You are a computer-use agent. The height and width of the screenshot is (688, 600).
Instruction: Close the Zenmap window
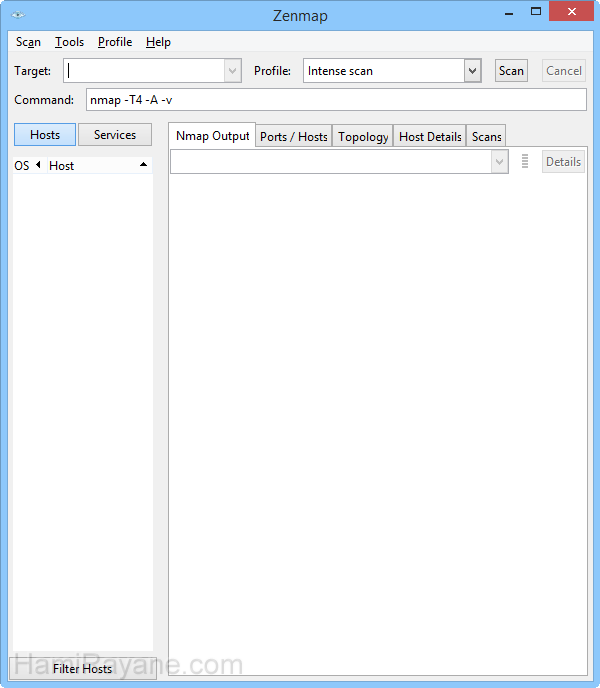click(x=571, y=12)
